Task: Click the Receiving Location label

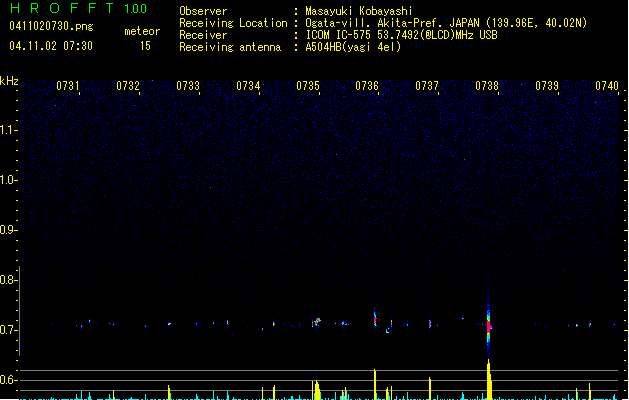Action: point(233,23)
